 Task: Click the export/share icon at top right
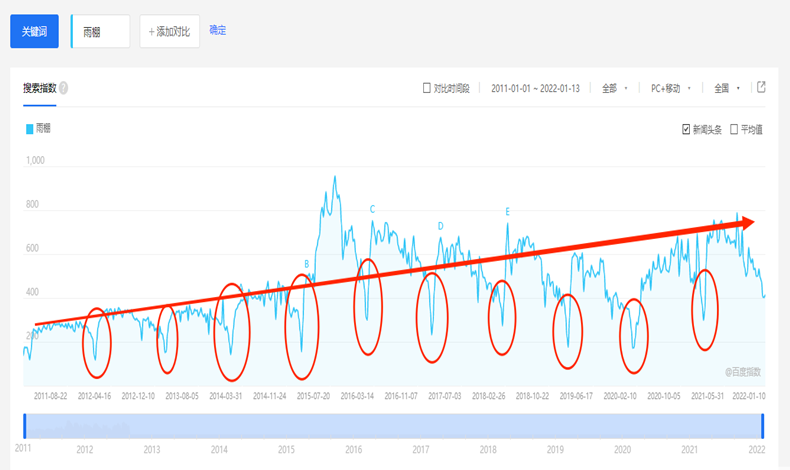pyautogui.click(x=761, y=87)
